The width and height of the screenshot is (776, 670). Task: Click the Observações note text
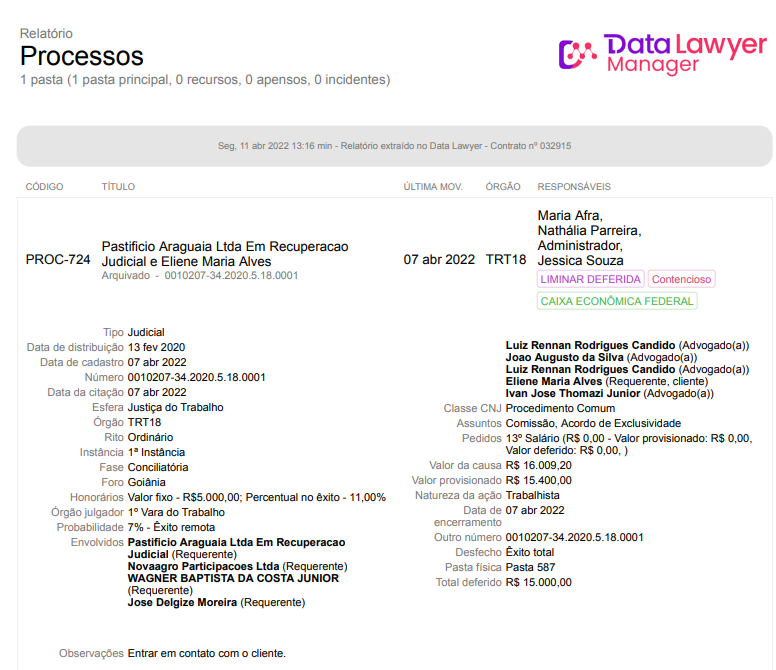point(206,653)
